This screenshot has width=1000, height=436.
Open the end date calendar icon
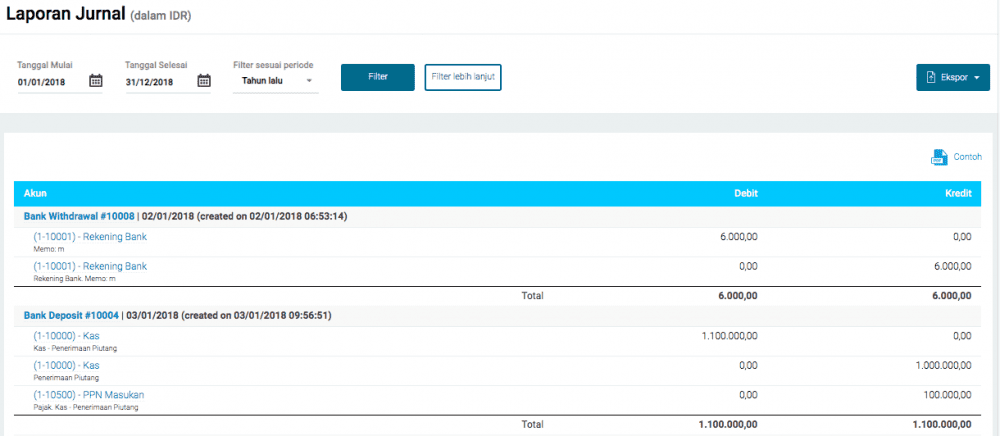204,81
